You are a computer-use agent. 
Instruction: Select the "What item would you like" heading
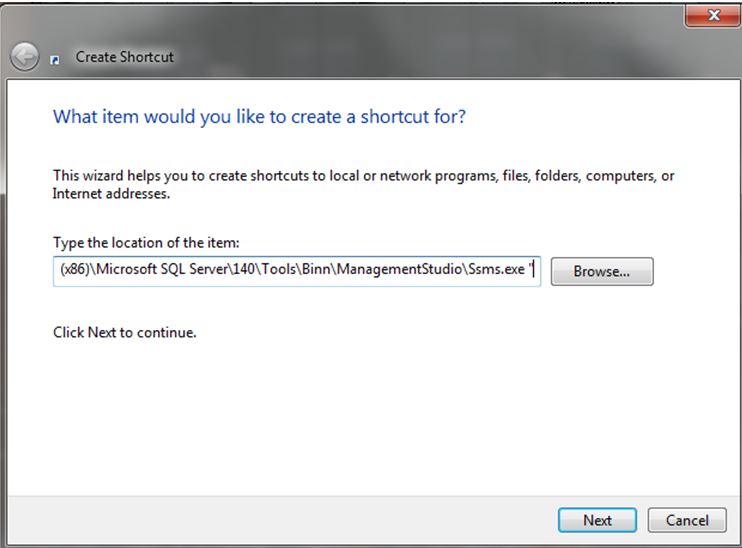point(259,117)
